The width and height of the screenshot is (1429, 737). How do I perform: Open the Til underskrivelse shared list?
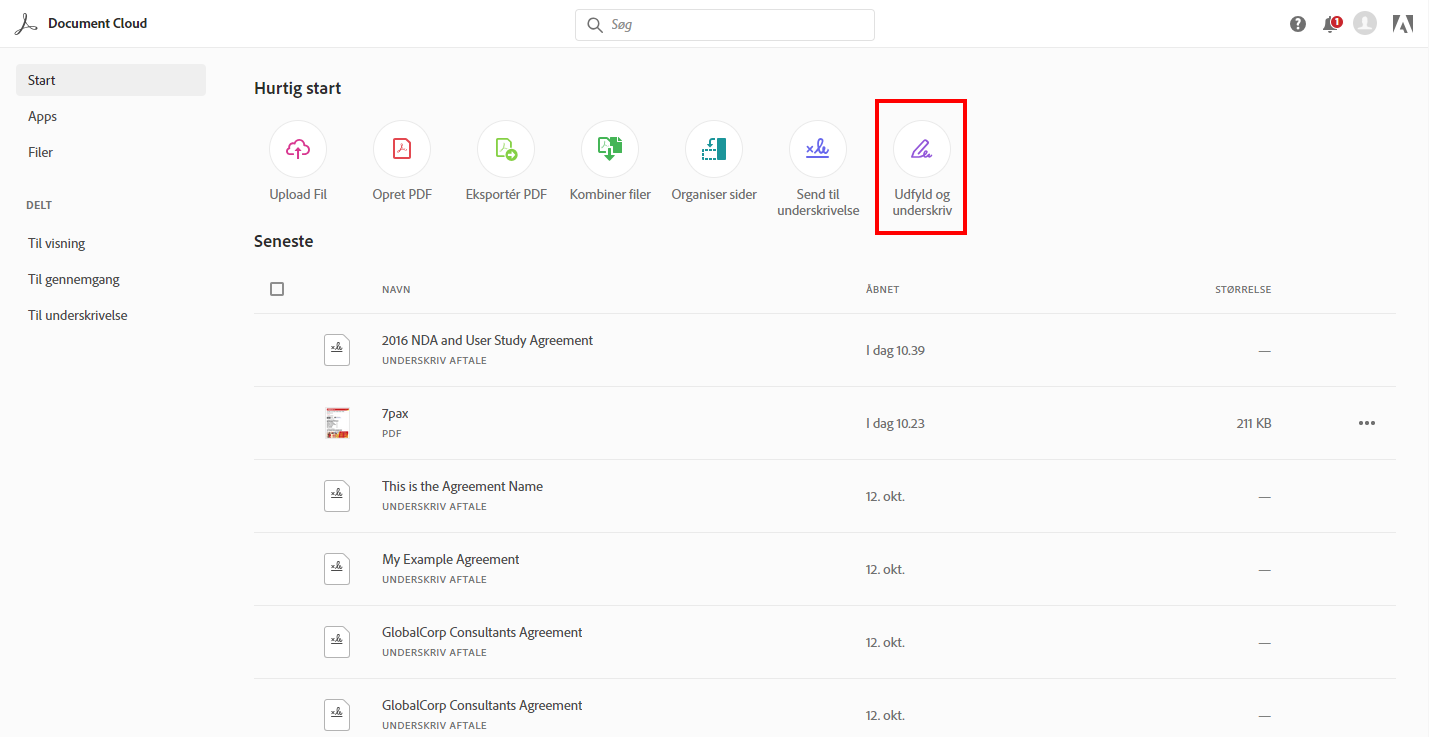tap(78, 315)
